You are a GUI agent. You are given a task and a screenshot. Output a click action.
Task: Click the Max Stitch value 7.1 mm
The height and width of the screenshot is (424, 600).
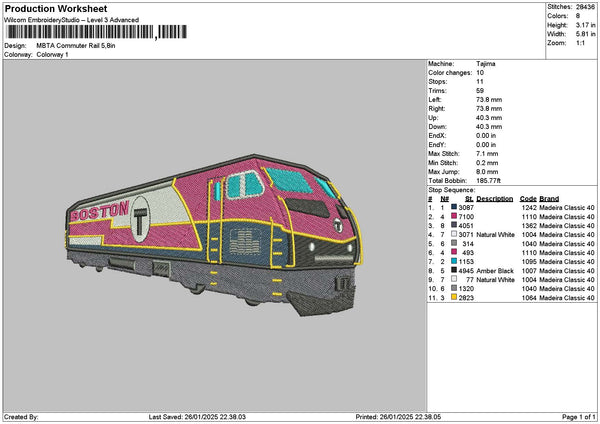tap(487, 154)
